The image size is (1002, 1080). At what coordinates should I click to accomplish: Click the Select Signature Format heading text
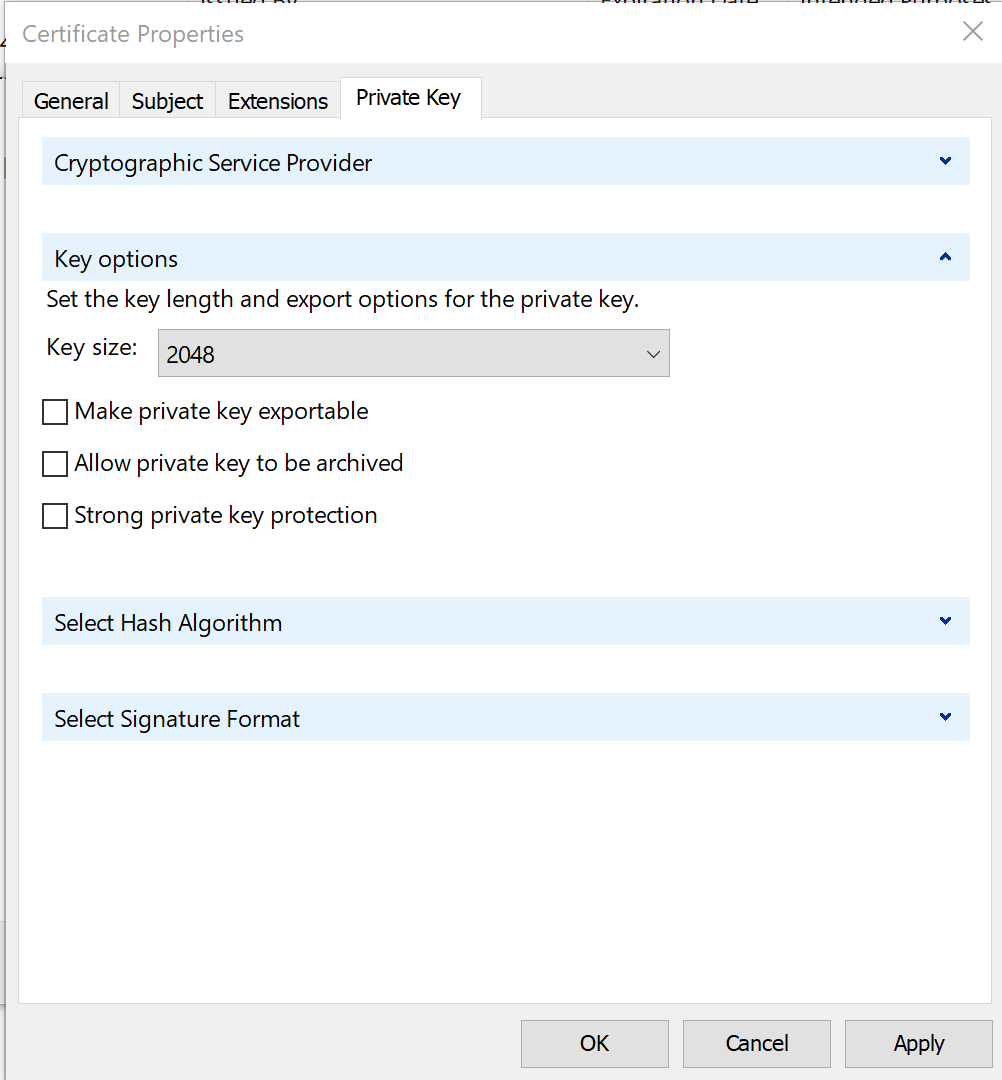click(177, 719)
